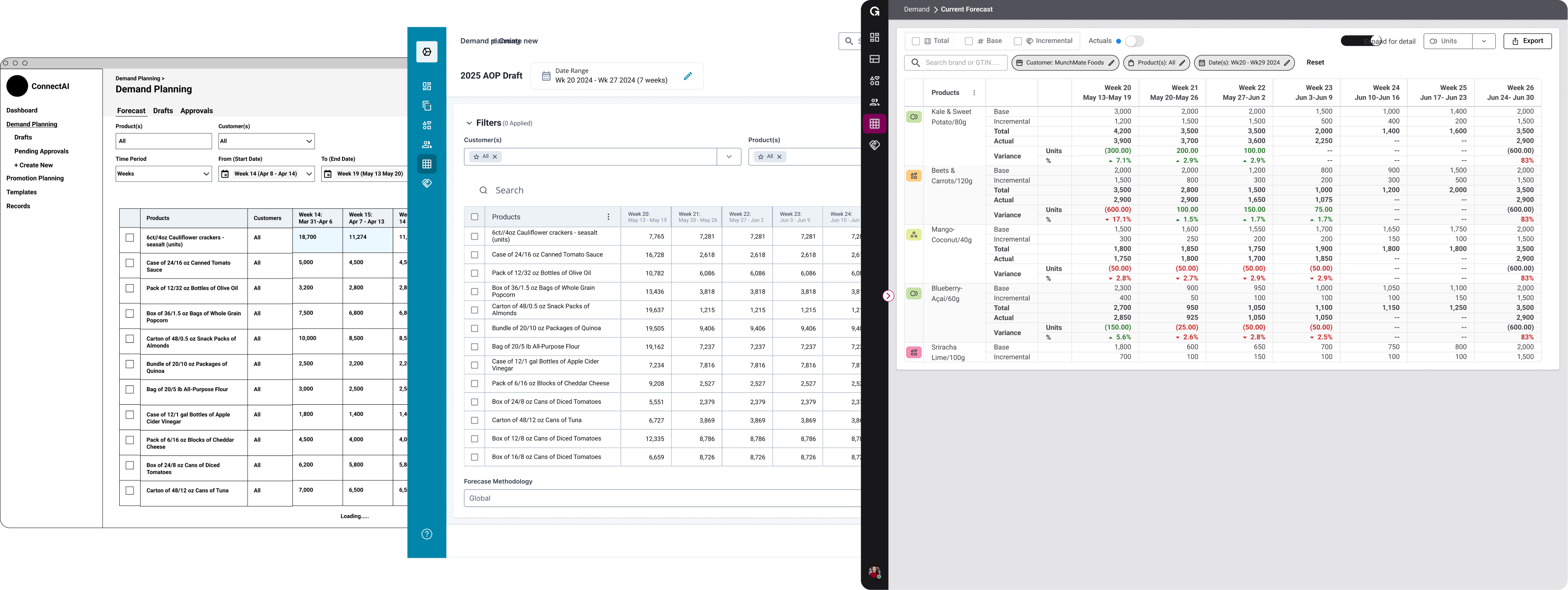The image size is (1568, 590).
Task: Click pencil icon to edit Date Range
Action: 687,76
